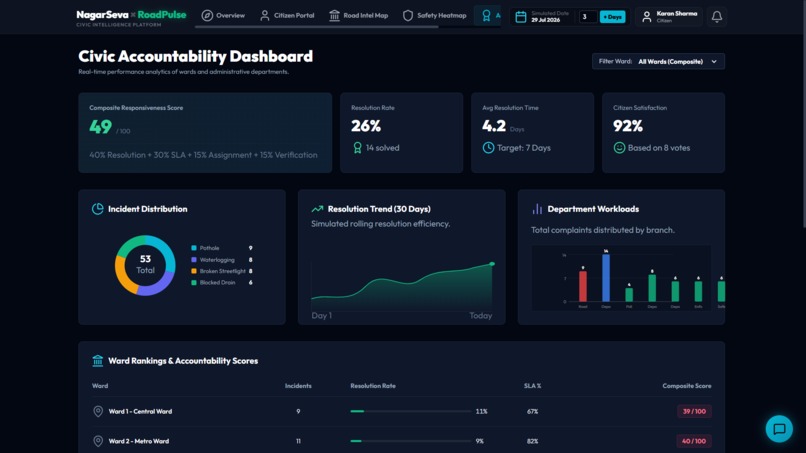Click the Composite Score column header
The image size is (806, 453).
tap(687, 386)
